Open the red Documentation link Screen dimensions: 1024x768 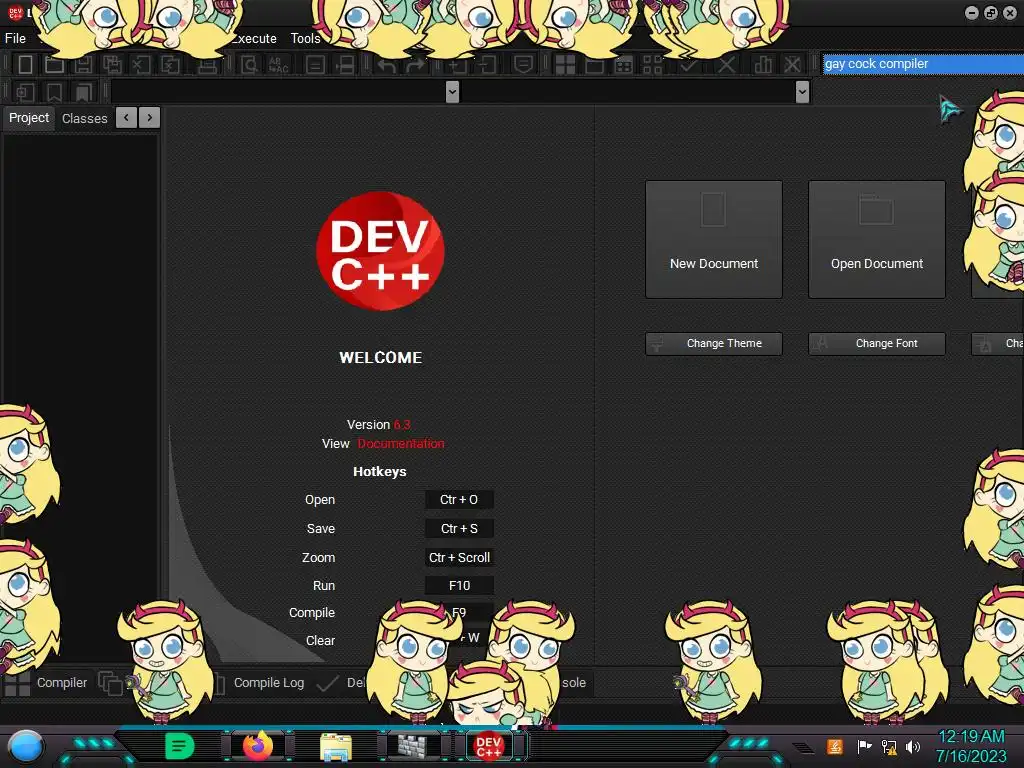tap(401, 443)
